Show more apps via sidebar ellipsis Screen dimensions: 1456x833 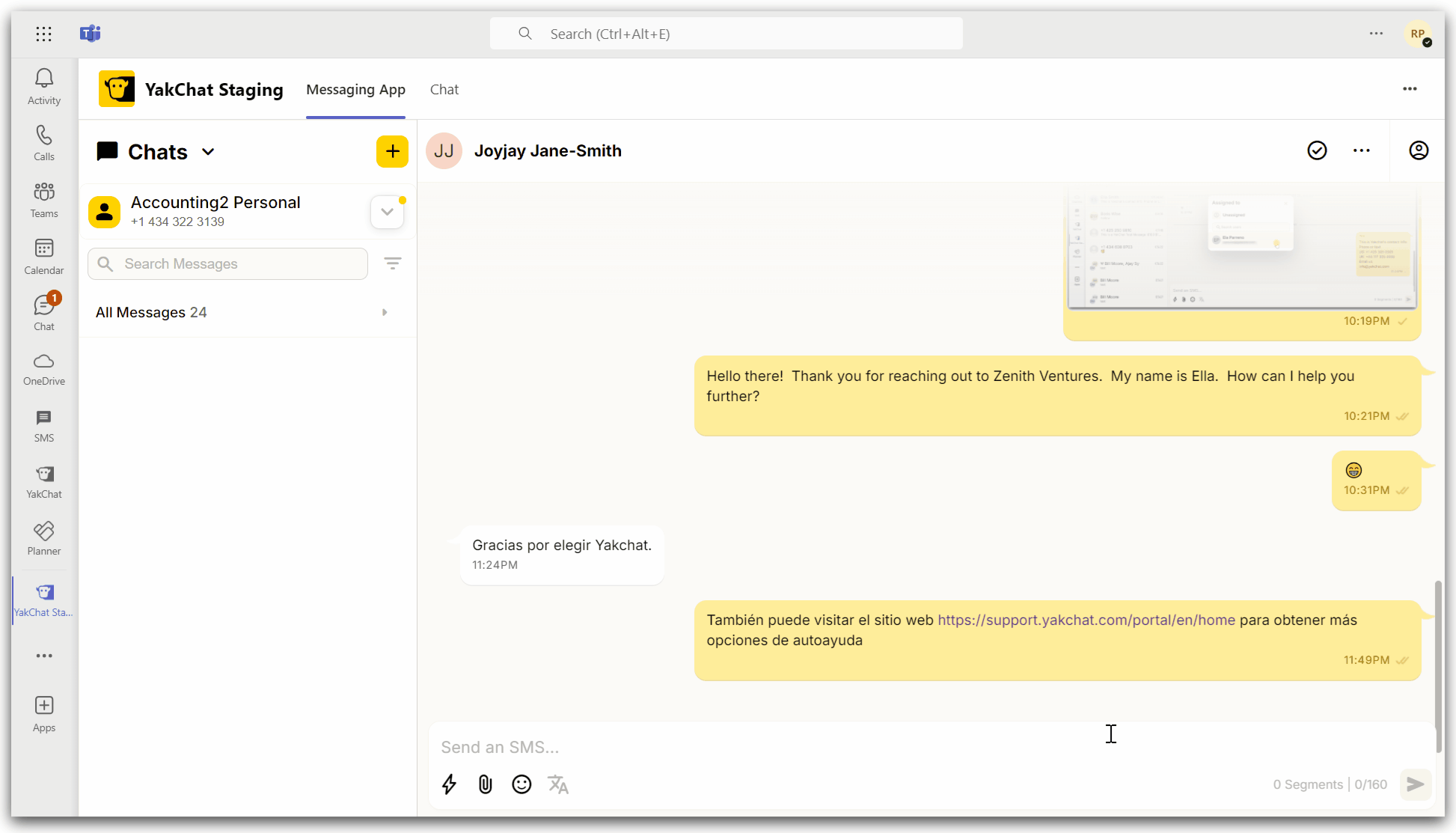pos(44,656)
